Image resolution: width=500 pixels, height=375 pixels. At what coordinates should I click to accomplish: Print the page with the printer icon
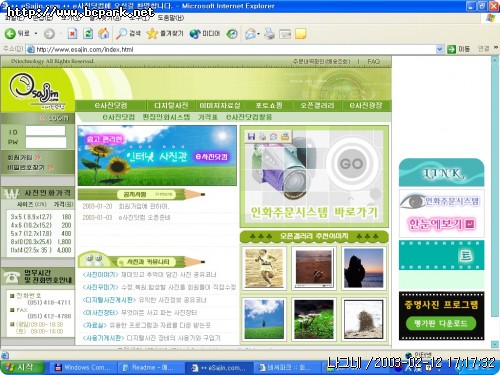click(269, 34)
